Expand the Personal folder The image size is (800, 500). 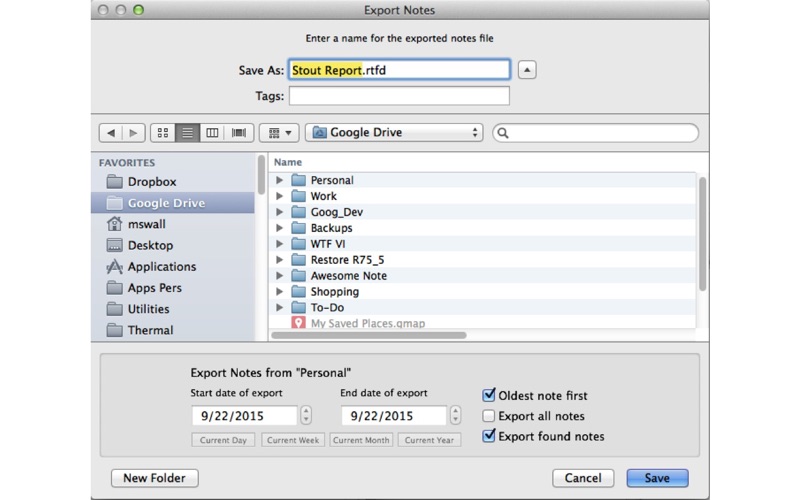coord(279,180)
